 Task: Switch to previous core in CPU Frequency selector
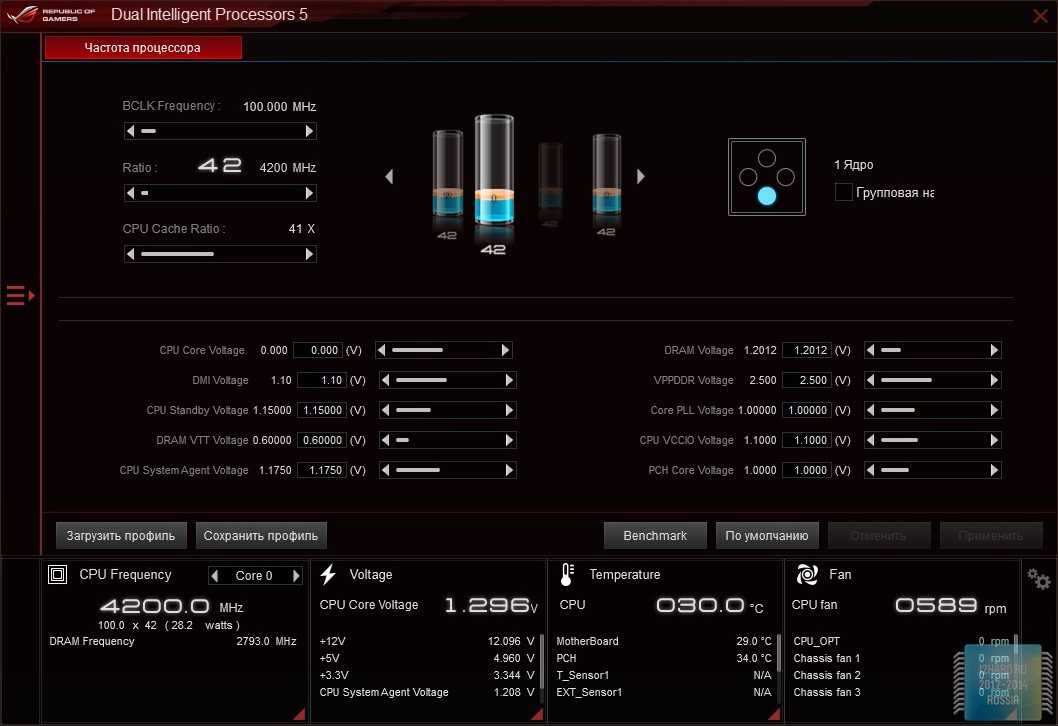(x=215, y=576)
